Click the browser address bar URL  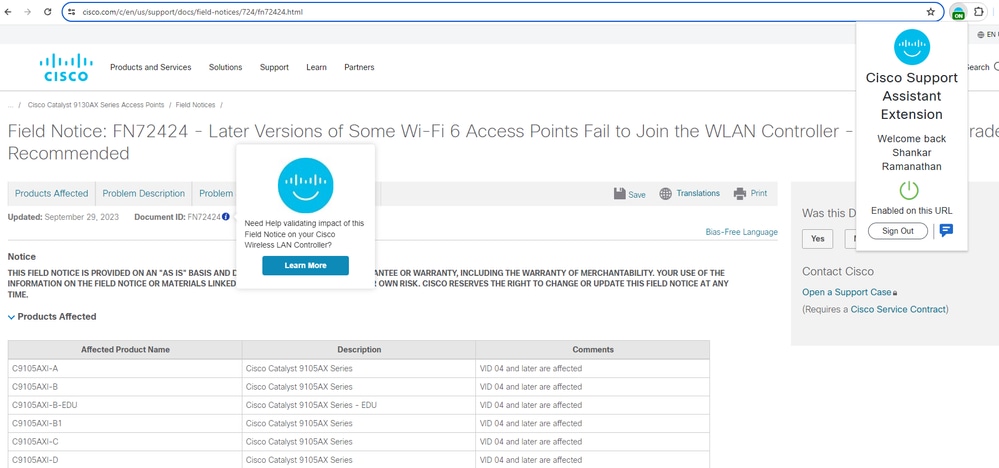click(x=192, y=11)
